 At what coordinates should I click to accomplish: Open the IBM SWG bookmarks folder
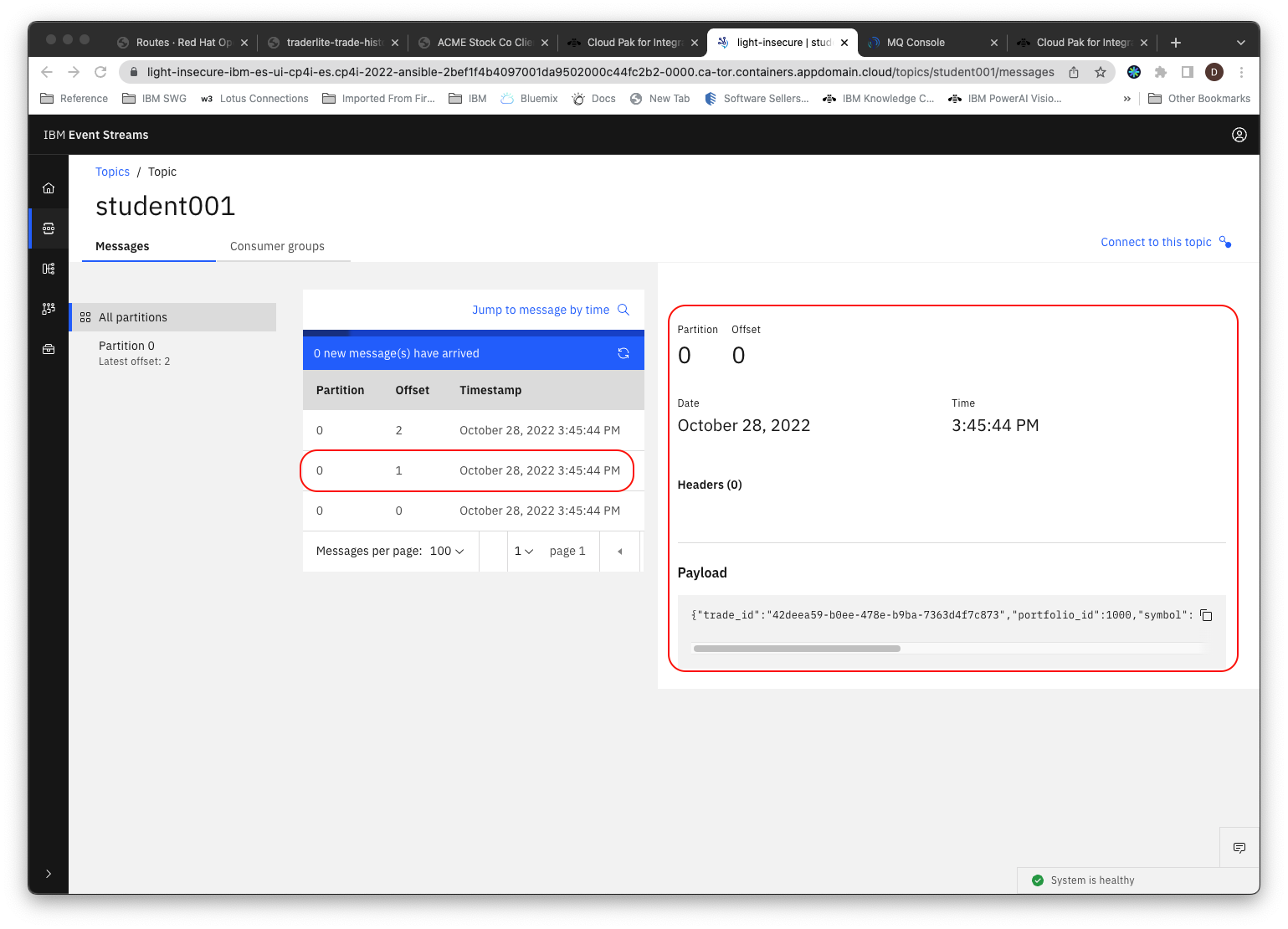[155, 99]
